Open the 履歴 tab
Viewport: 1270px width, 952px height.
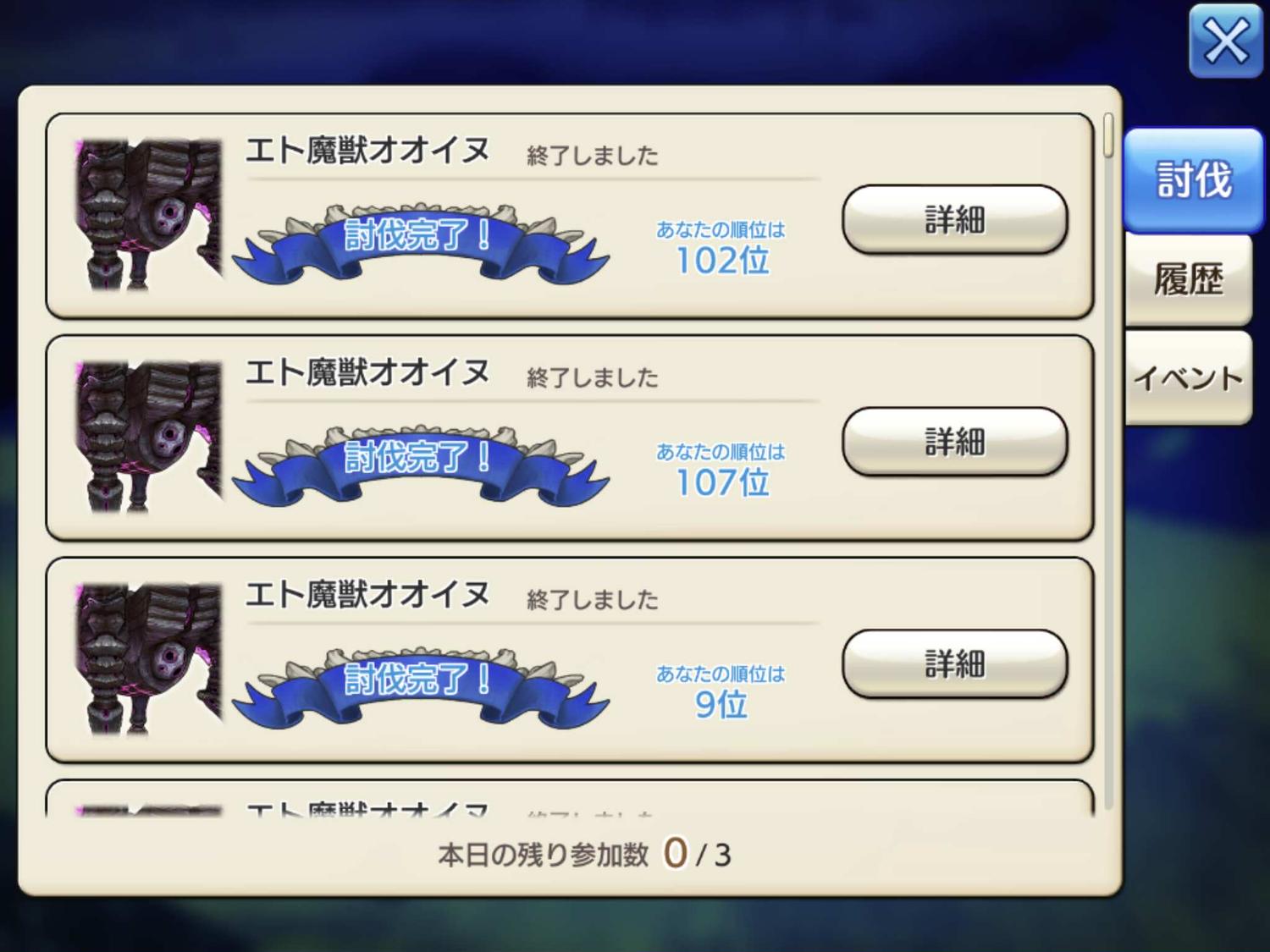point(1188,279)
